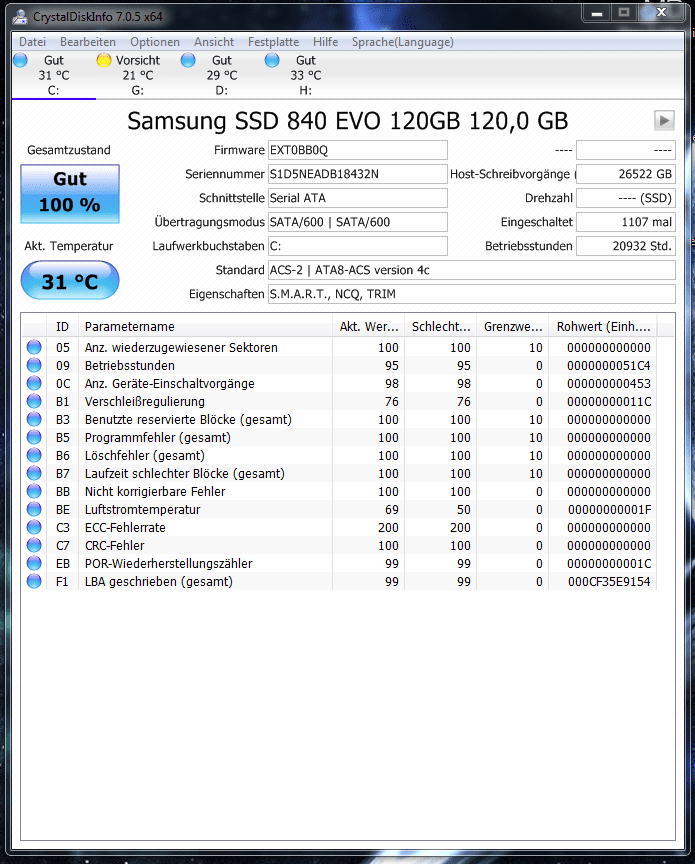The height and width of the screenshot is (864, 695).
Task: Open the Ansicht menu
Action: [x=214, y=42]
